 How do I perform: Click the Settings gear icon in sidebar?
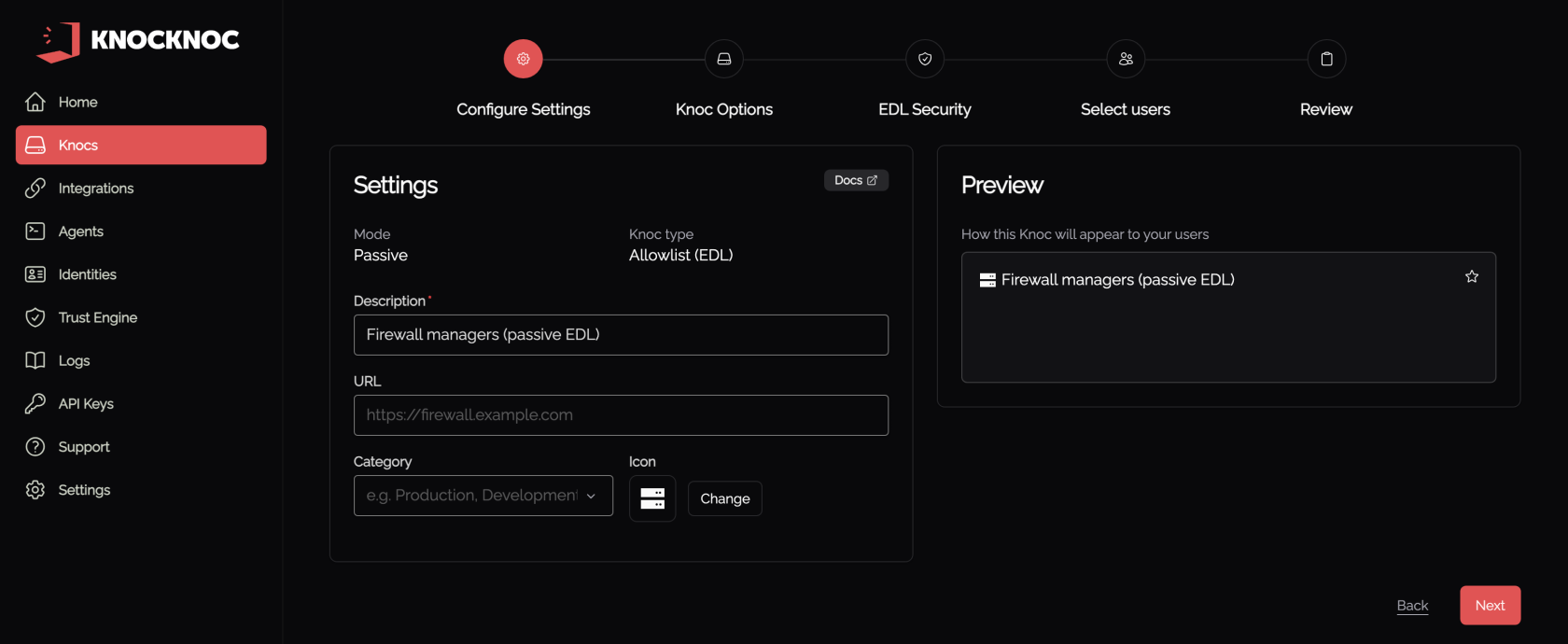pos(35,490)
